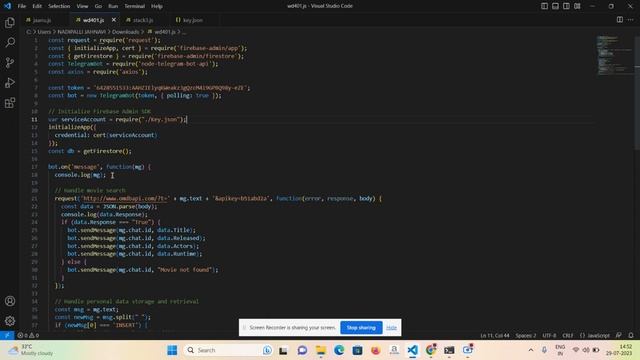Click Users breadcrumb in path bar

click(x=44, y=31)
